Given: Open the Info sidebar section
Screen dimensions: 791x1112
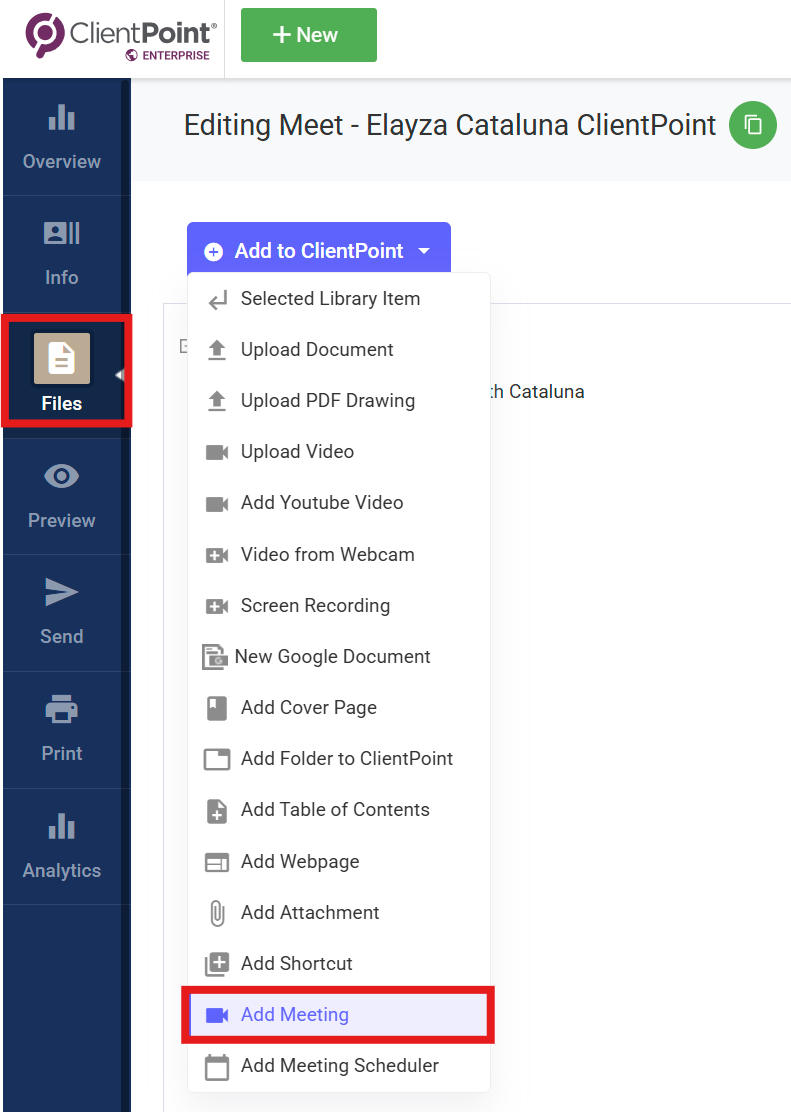Looking at the screenshot, I should pyautogui.click(x=62, y=253).
